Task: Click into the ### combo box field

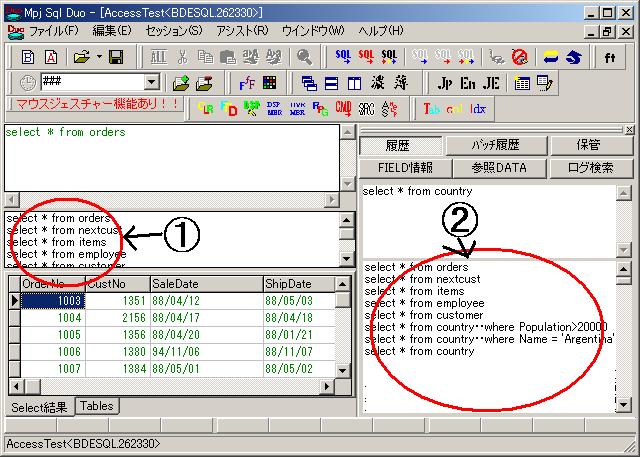Action: [93, 82]
